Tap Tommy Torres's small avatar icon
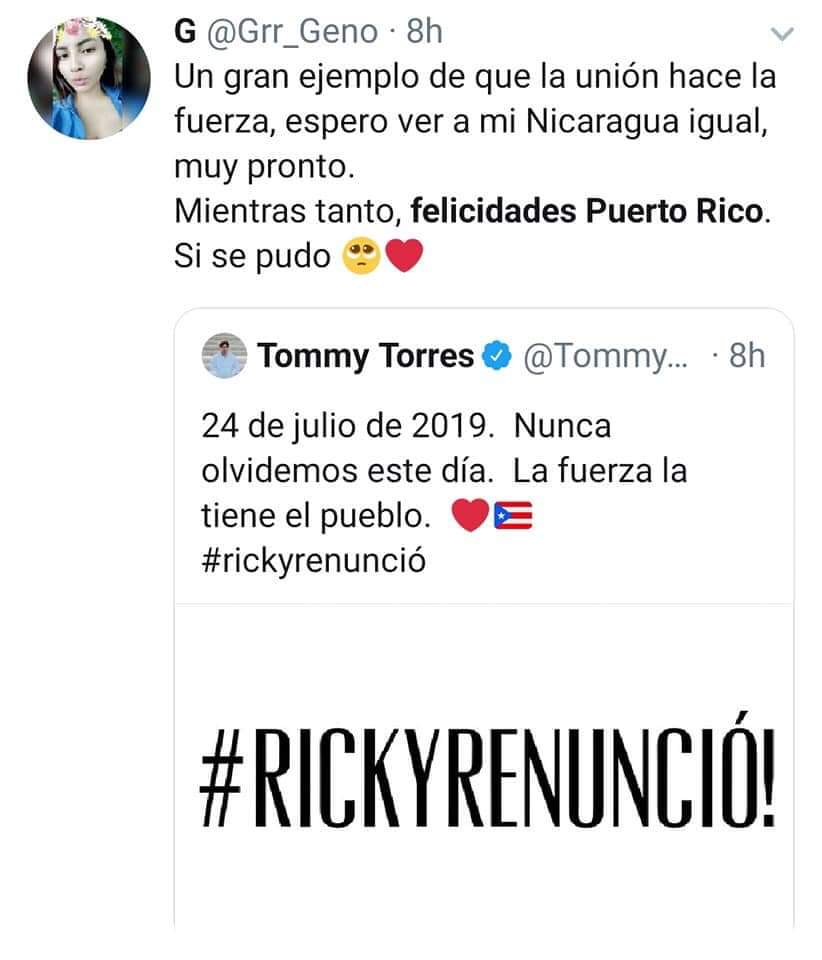Screen dimensions: 822x960 coord(224,355)
